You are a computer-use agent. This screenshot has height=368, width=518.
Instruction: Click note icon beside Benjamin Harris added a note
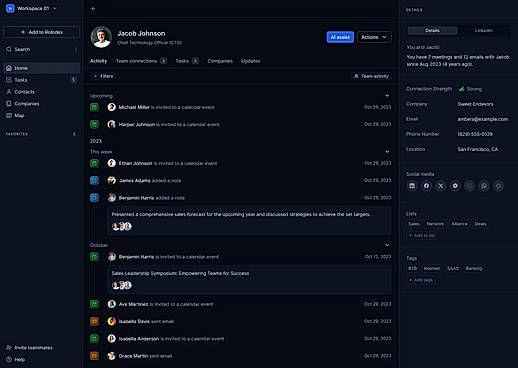[94, 198]
